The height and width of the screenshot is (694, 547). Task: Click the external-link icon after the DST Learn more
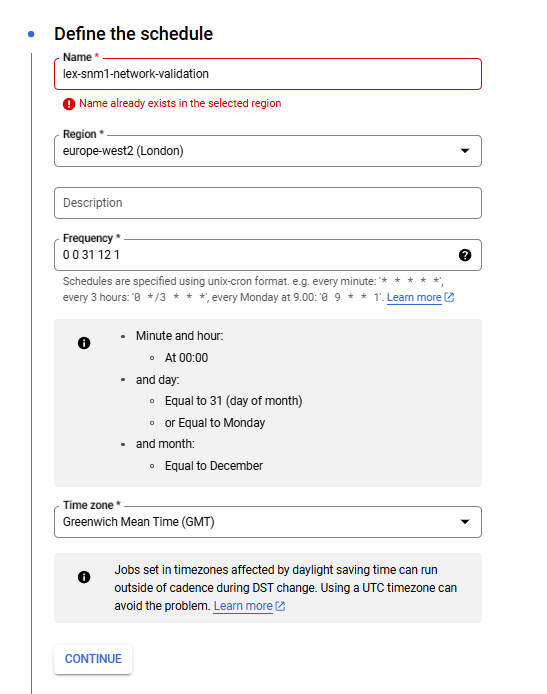(280, 606)
